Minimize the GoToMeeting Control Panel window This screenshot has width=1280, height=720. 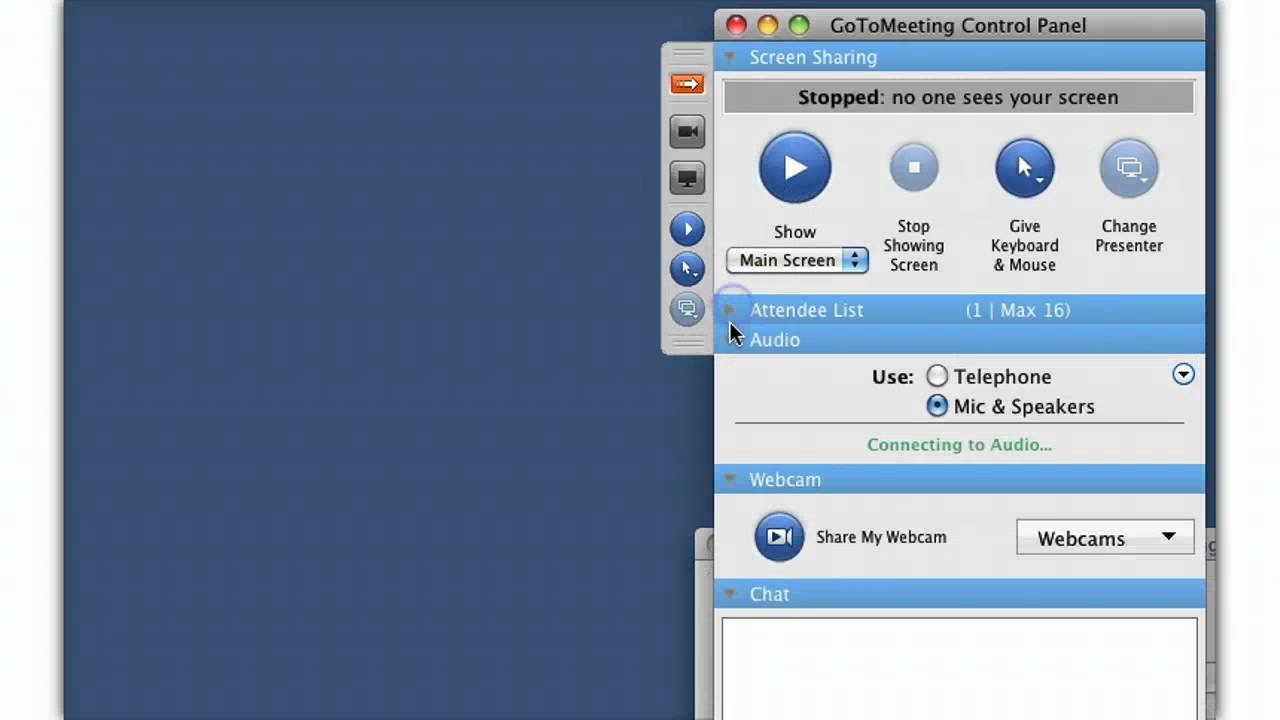(x=767, y=25)
